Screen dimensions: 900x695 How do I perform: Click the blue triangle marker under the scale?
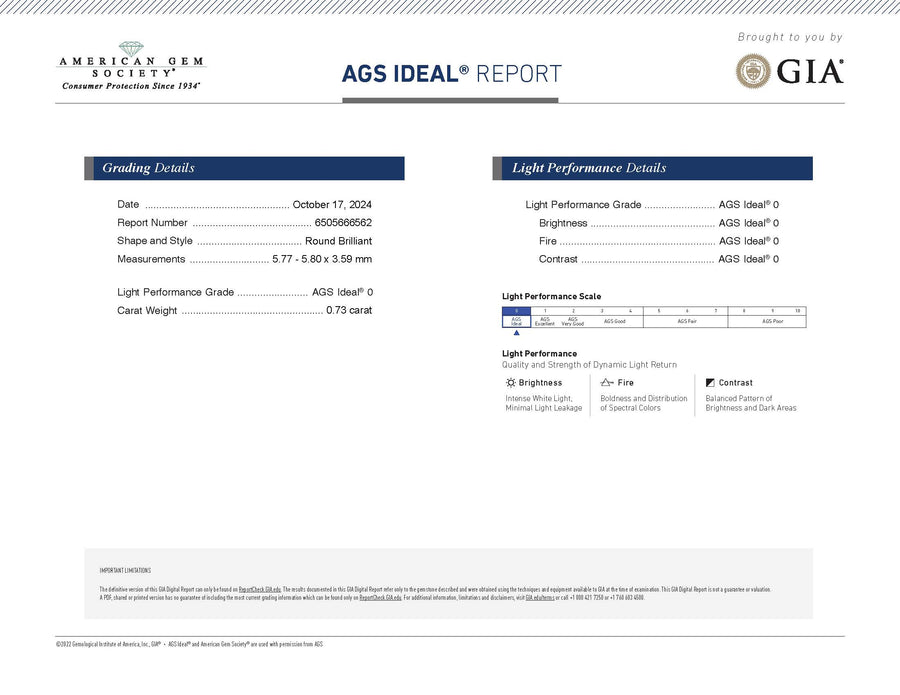(517, 332)
